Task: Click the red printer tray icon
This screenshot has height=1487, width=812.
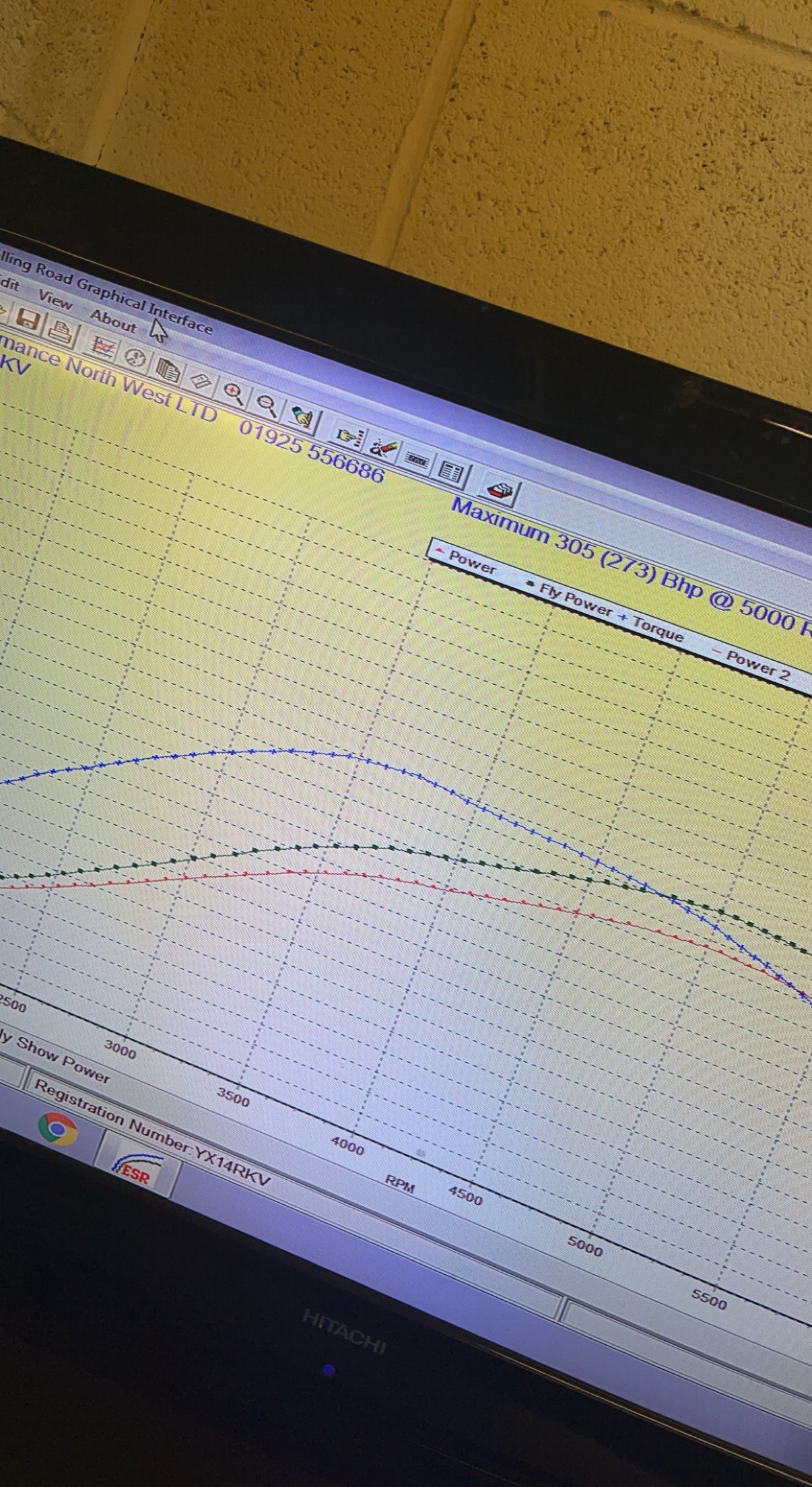Action: coord(500,490)
